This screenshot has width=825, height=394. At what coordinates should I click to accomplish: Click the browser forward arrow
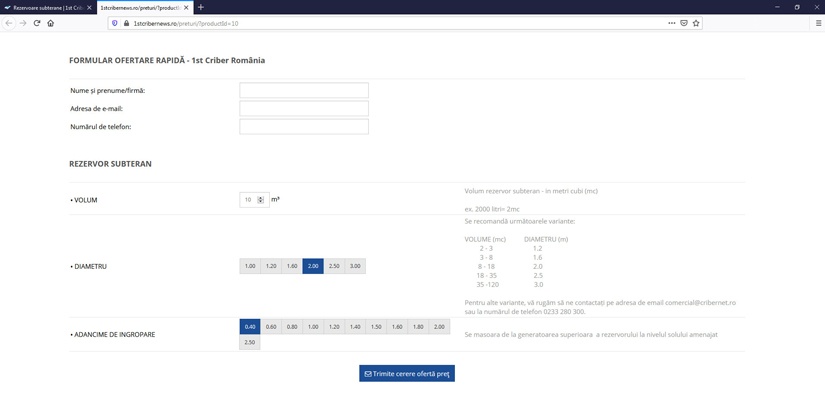(x=23, y=23)
